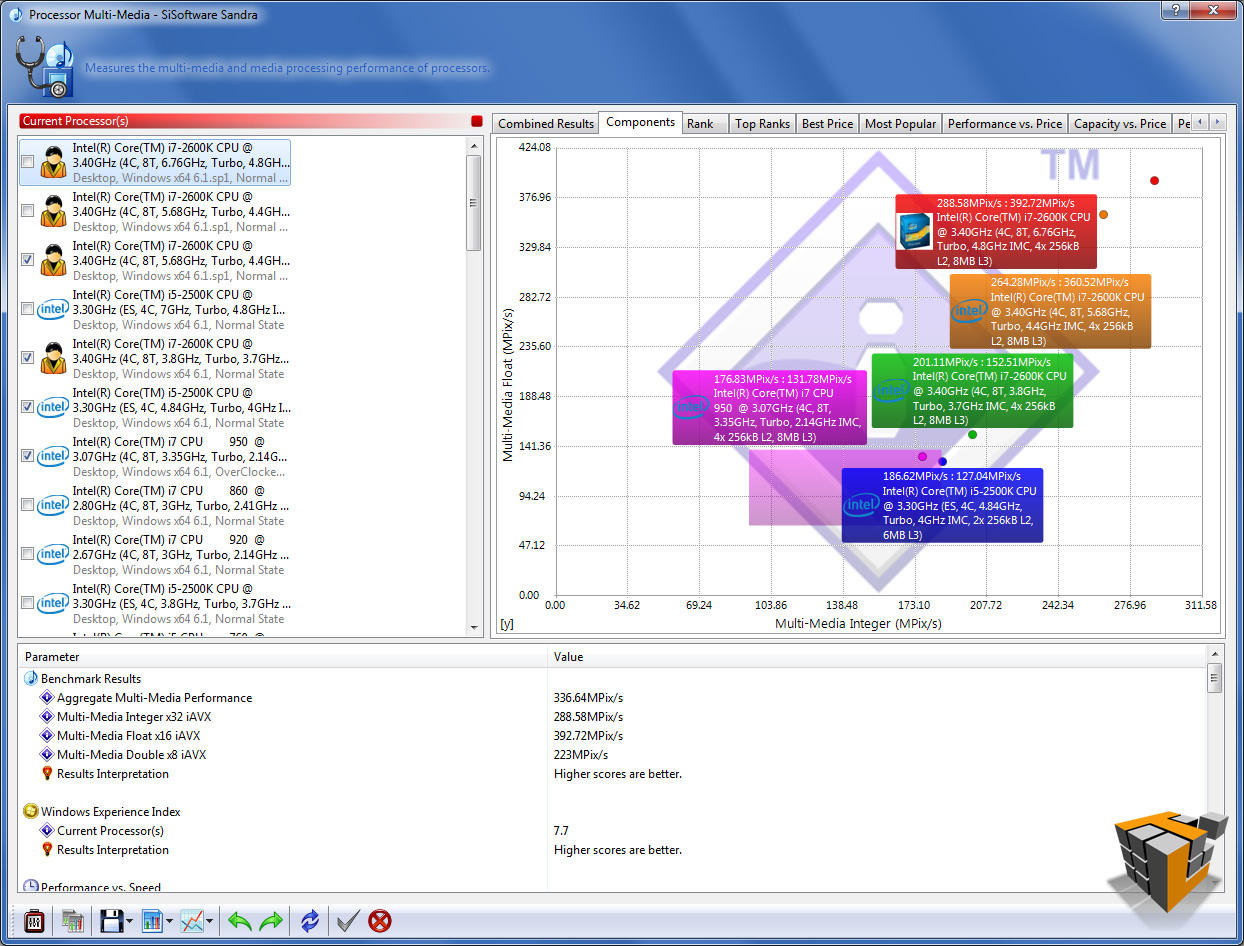Refresh results with the blue arrows icon
1244x946 pixels.
(x=310, y=920)
